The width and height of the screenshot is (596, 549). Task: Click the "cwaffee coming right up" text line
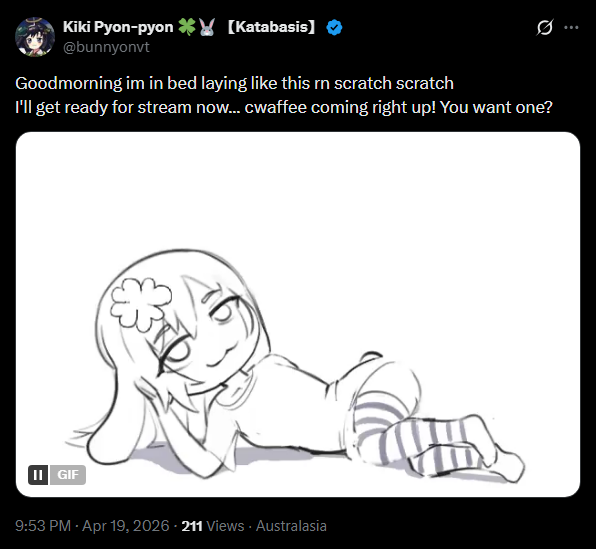point(284,108)
